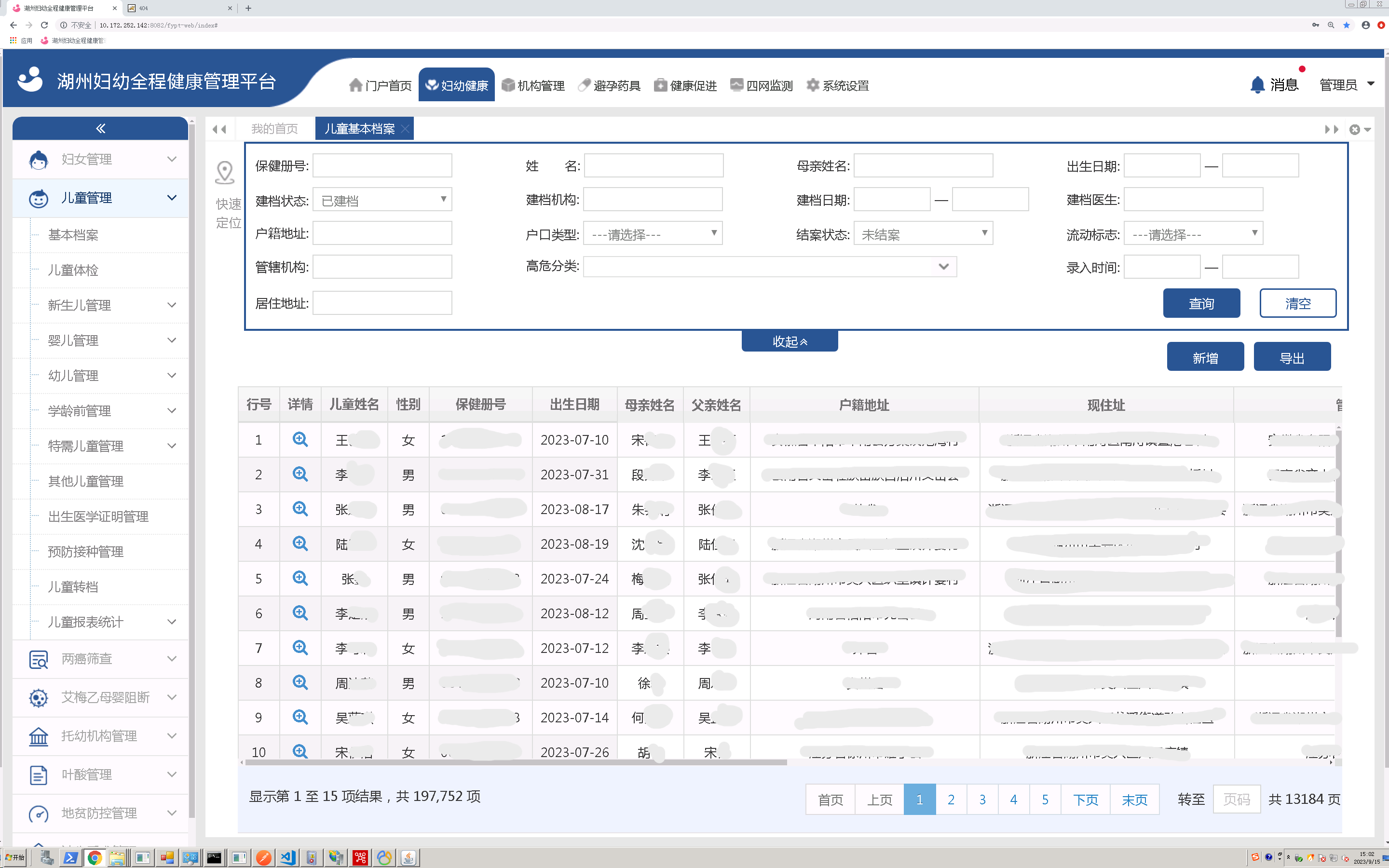Open 儿童体检 in the sidebar

tap(73, 270)
